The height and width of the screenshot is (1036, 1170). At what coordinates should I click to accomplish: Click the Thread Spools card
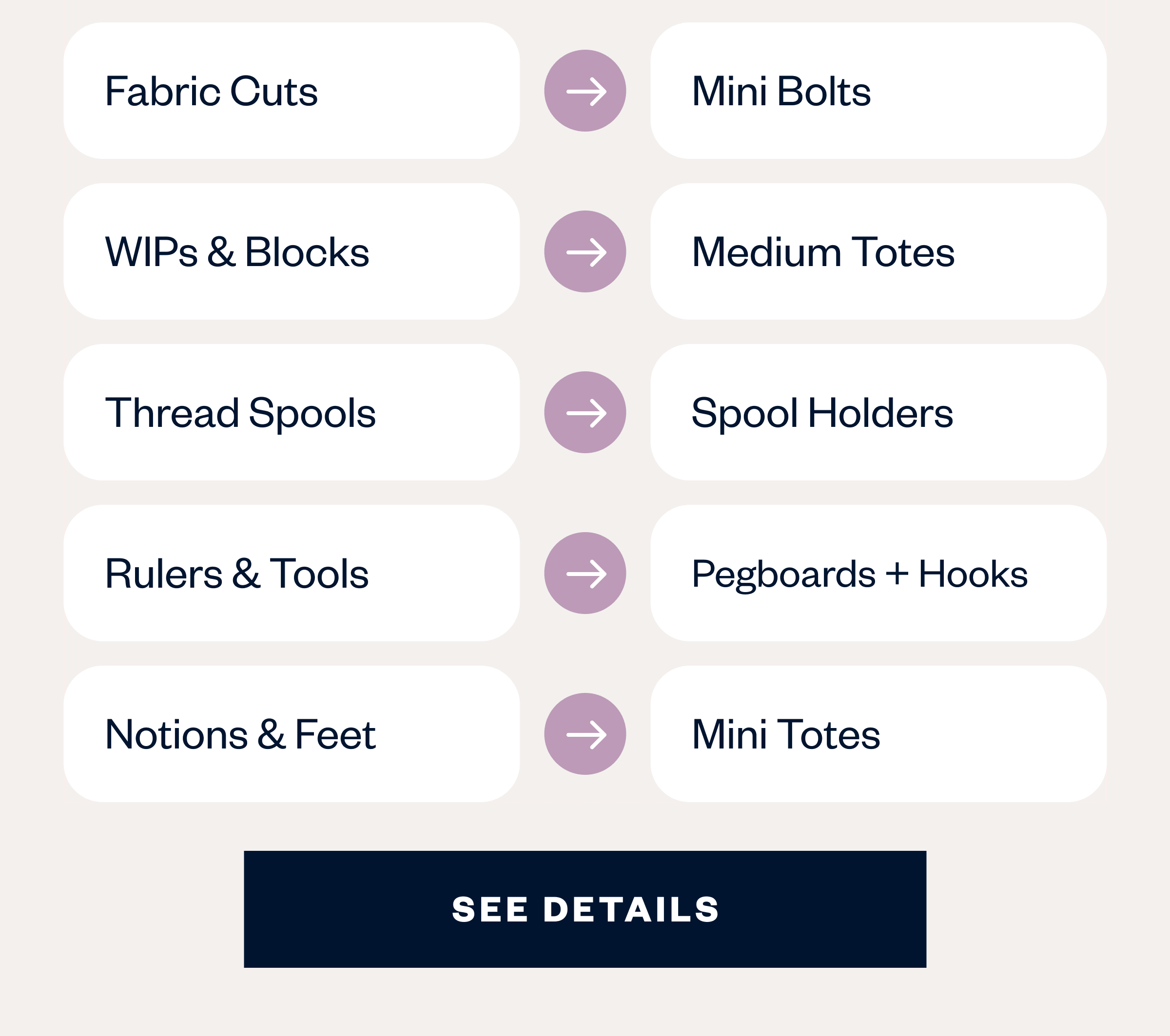pos(292,412)
